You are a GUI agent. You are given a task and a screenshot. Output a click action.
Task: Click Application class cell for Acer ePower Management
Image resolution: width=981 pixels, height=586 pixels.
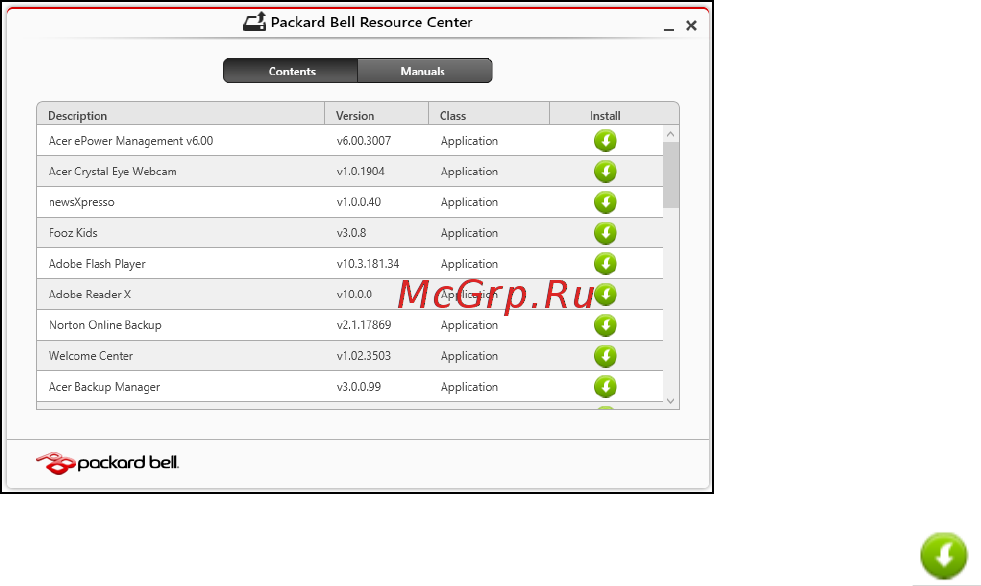[469, 141]
